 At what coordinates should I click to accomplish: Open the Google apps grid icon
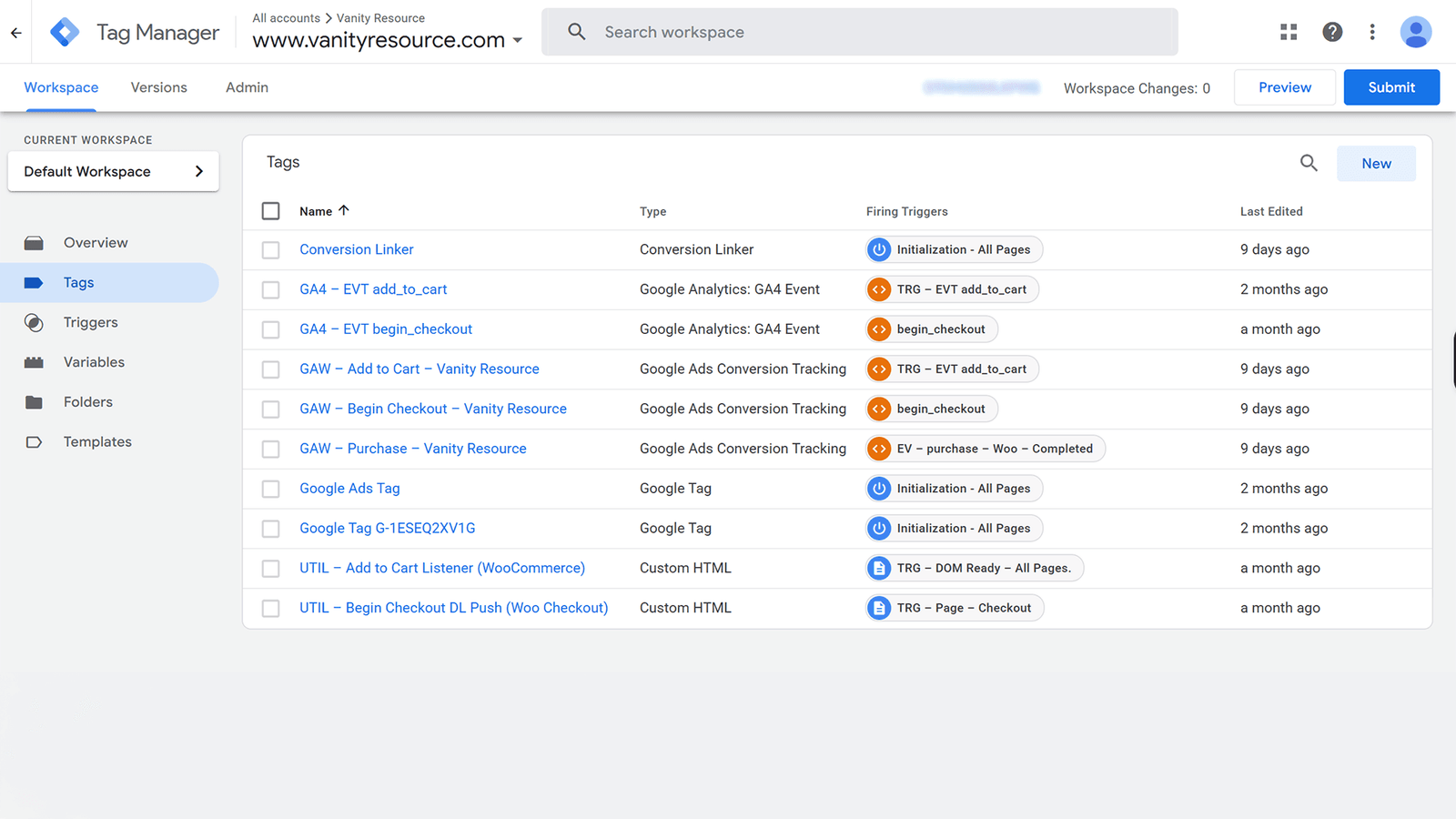coord(1289,32)
